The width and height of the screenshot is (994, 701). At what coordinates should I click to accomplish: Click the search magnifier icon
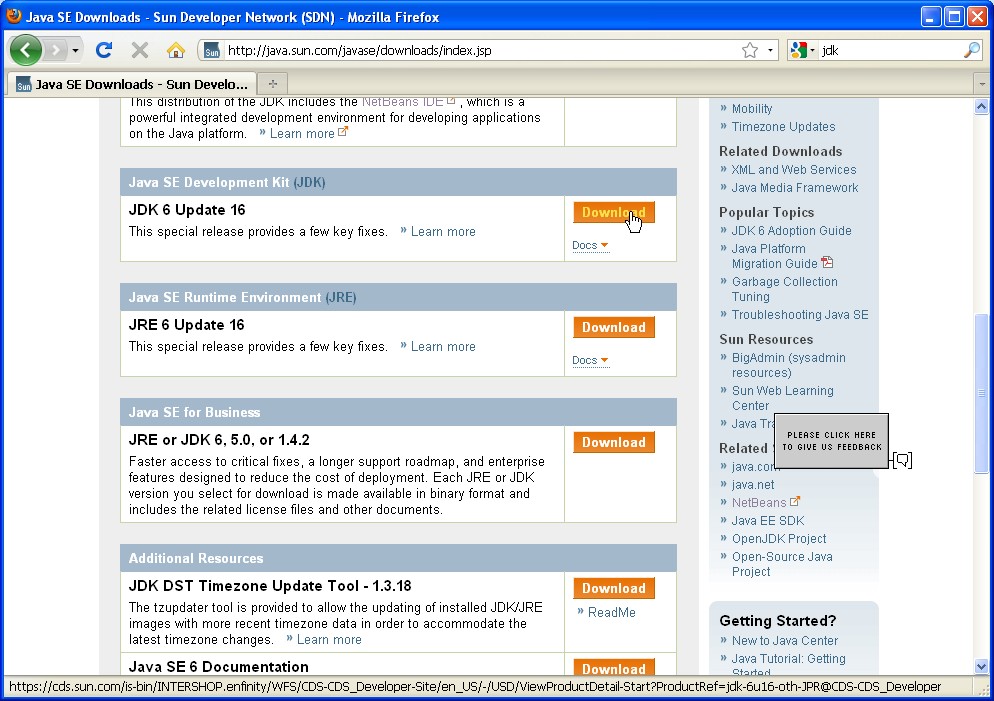971,50
